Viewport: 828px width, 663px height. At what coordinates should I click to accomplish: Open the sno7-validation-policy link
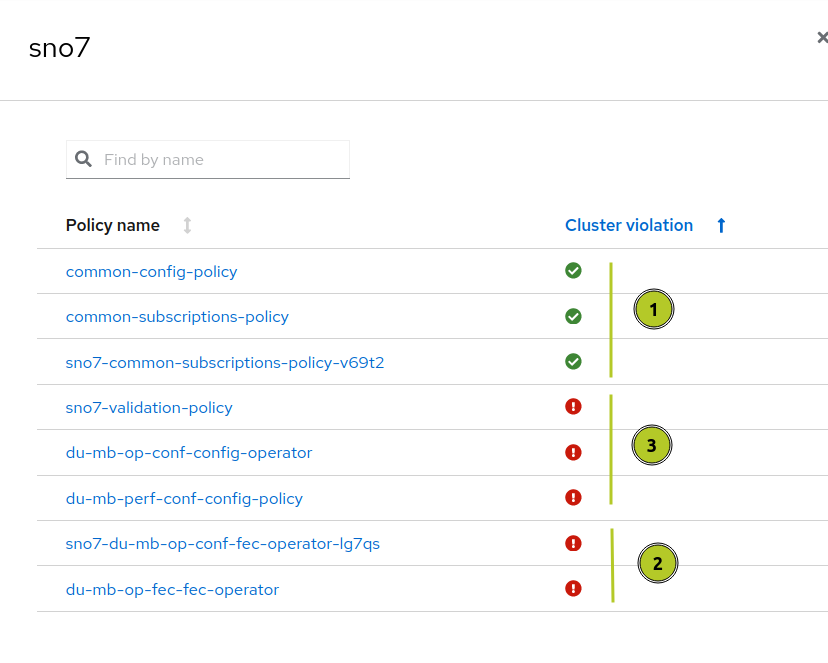point(149,407)
